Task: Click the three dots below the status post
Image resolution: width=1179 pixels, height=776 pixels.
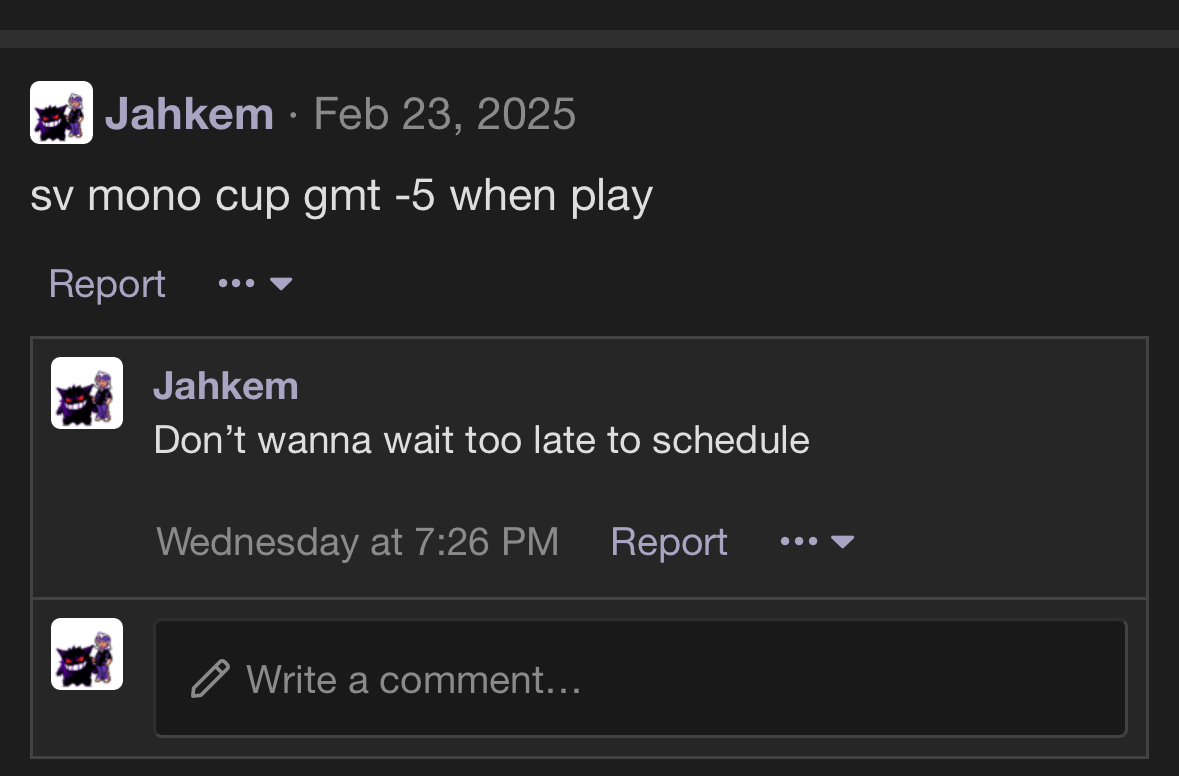Action: tap(235, 284)
